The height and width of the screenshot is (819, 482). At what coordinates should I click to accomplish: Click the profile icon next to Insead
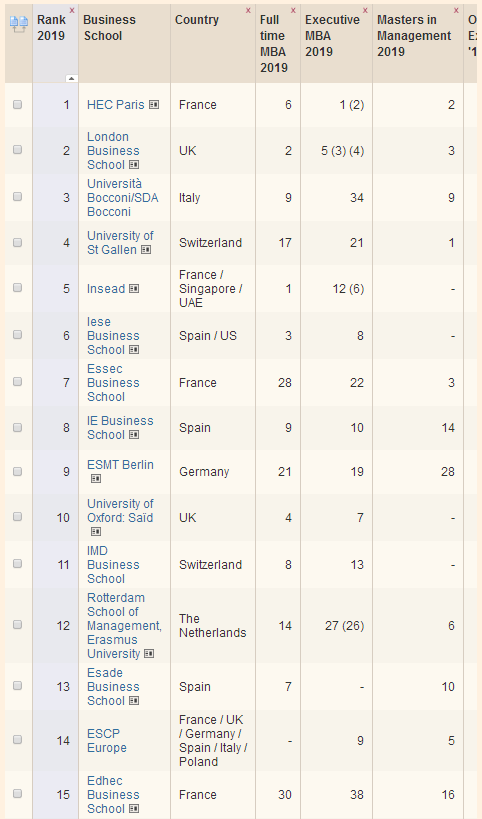[134, 288]
